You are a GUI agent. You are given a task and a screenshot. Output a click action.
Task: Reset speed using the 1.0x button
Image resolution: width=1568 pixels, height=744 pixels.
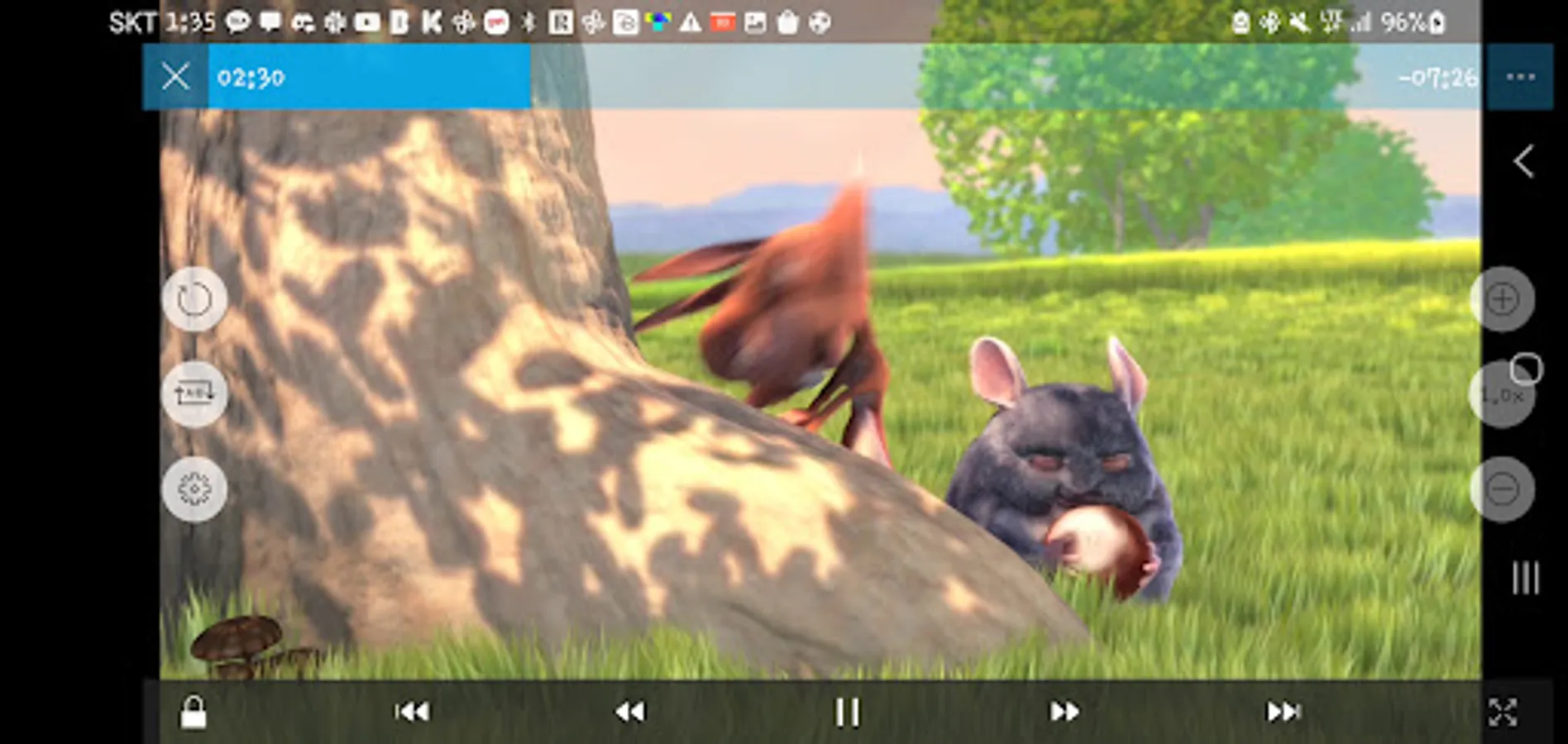[1500, 395]
